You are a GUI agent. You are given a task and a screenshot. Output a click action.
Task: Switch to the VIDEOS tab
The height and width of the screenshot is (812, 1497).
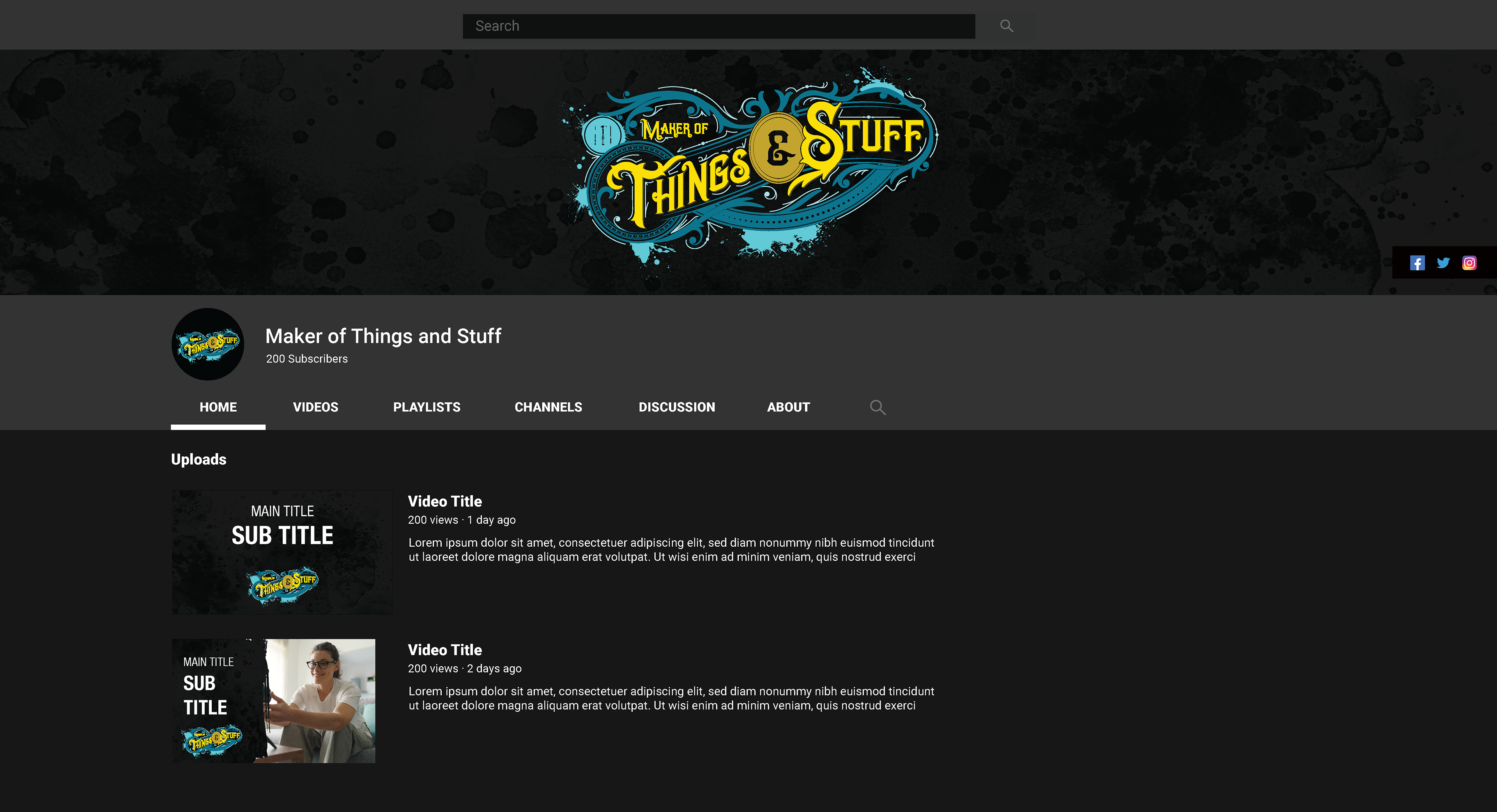[315, 407]
